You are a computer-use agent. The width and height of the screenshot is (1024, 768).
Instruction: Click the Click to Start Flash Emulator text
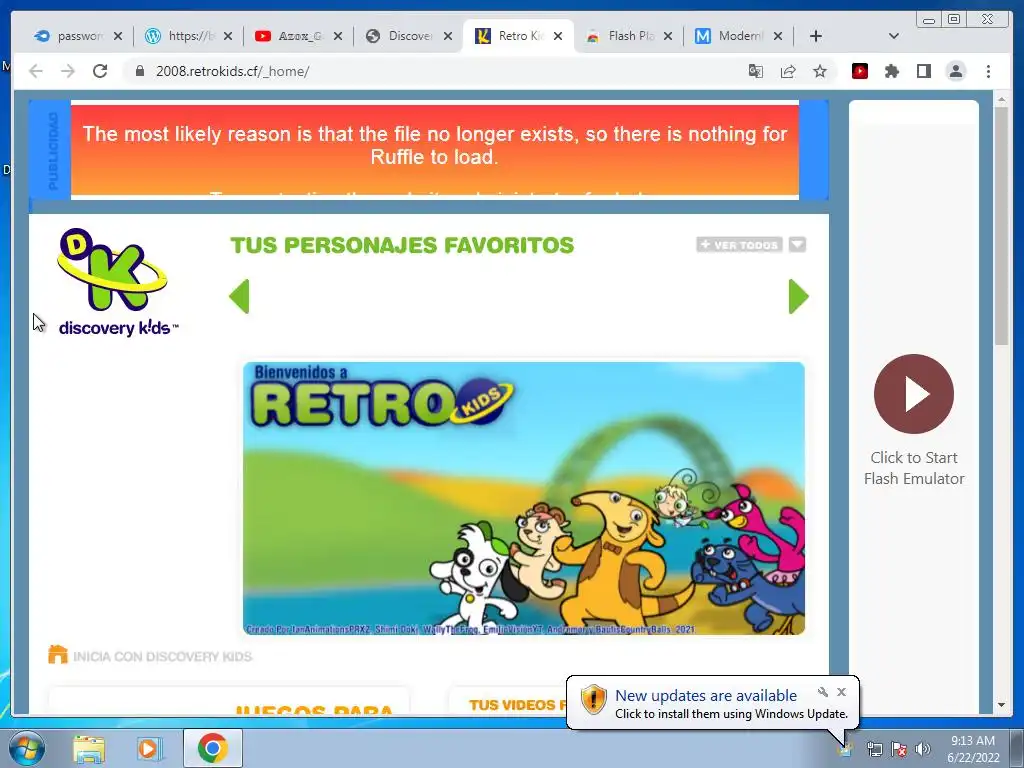point(914,468)
